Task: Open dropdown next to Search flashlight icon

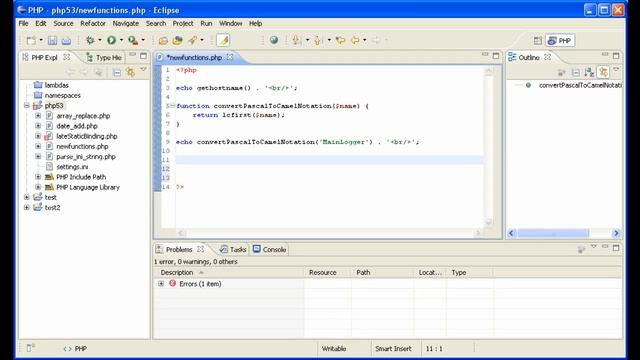Action: [202, 40]
